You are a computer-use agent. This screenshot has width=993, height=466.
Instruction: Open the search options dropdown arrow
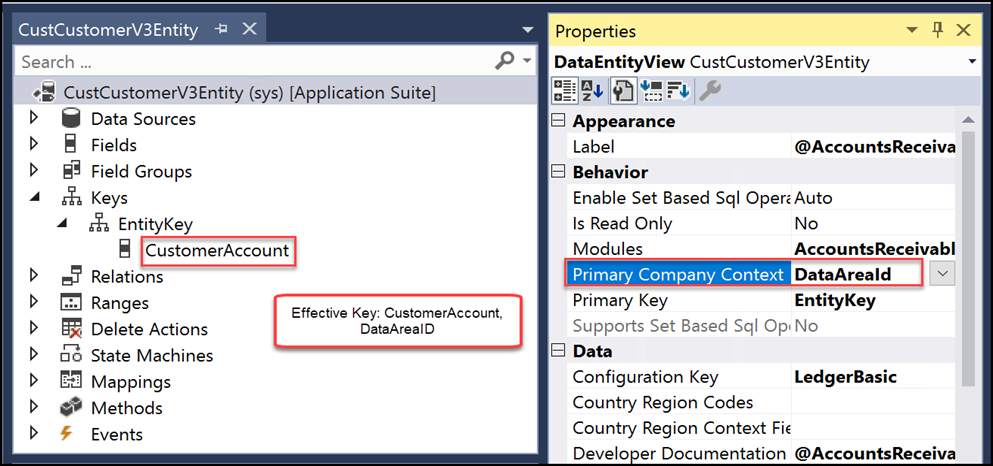point(527,61)
